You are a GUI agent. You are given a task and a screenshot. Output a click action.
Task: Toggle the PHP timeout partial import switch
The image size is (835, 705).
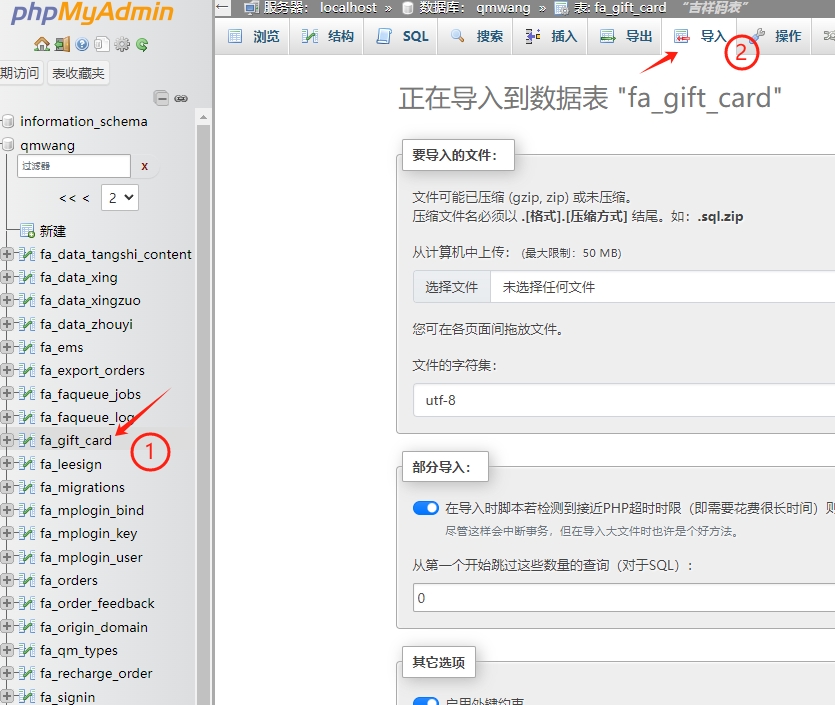426,508
